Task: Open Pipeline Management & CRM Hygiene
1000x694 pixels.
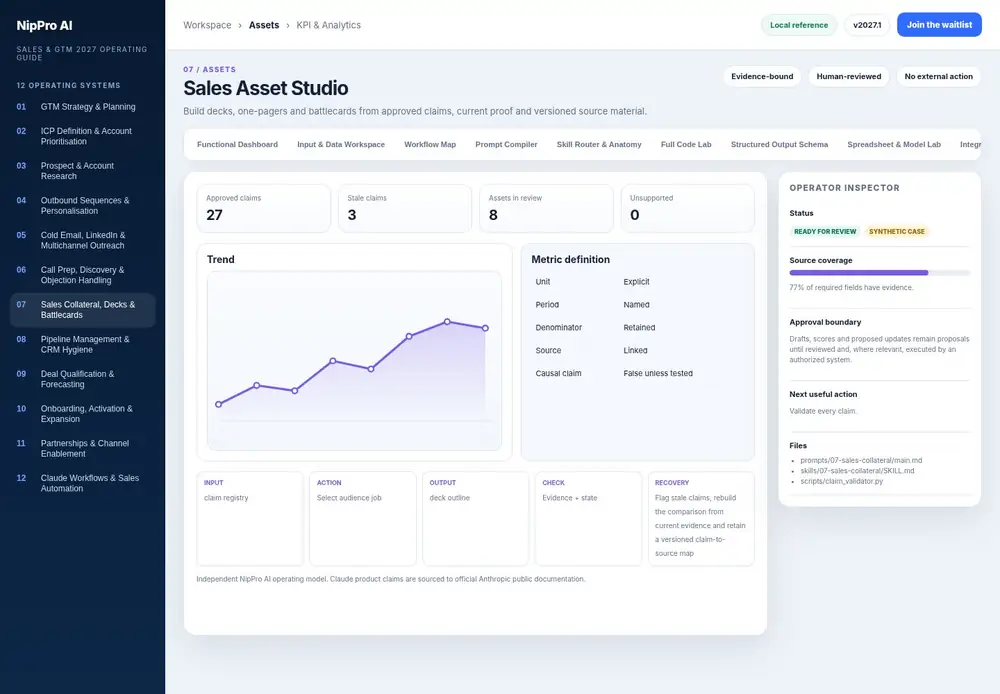Action: tap(82, 344)
